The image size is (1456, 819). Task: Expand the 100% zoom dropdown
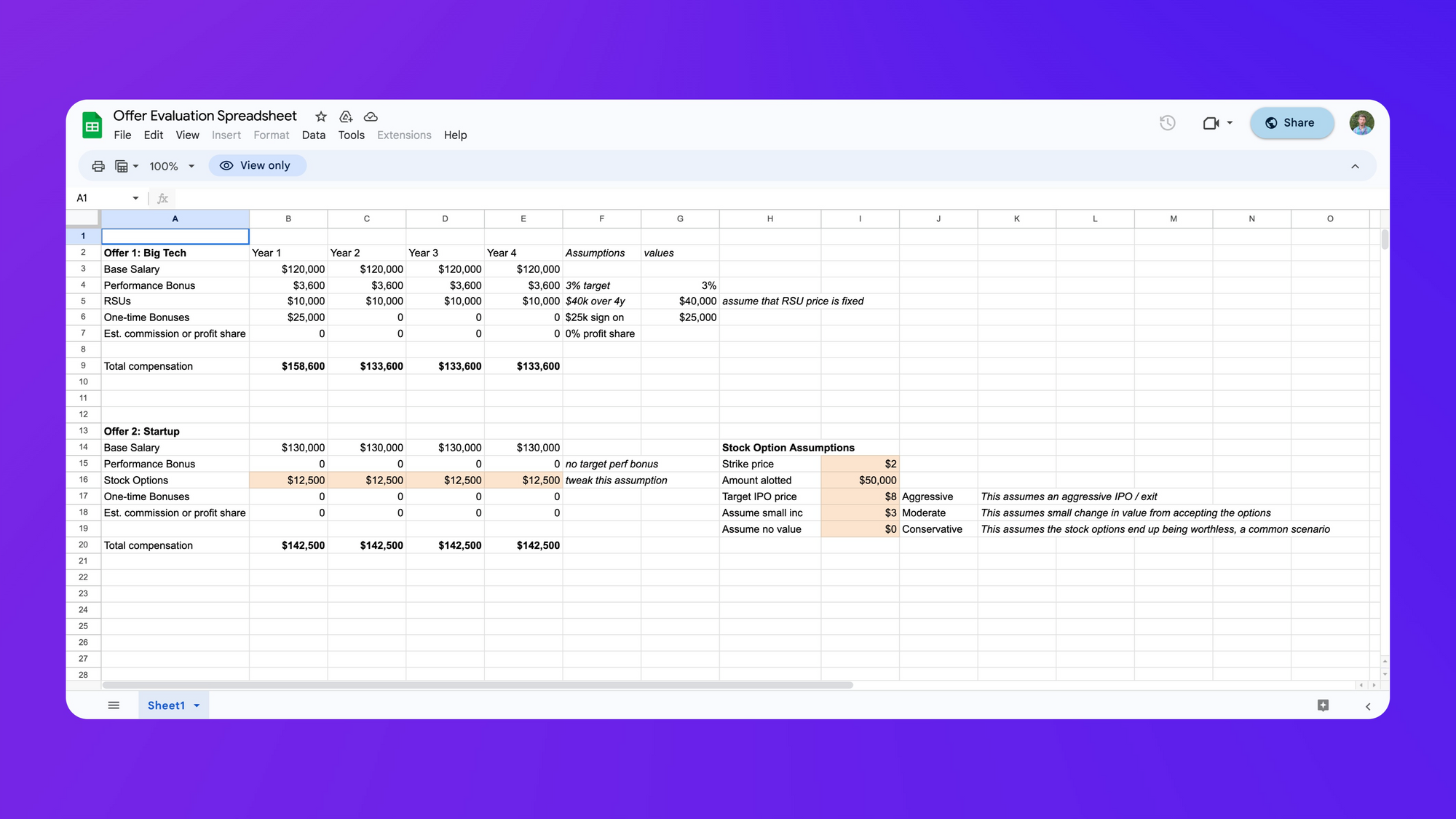191,166
